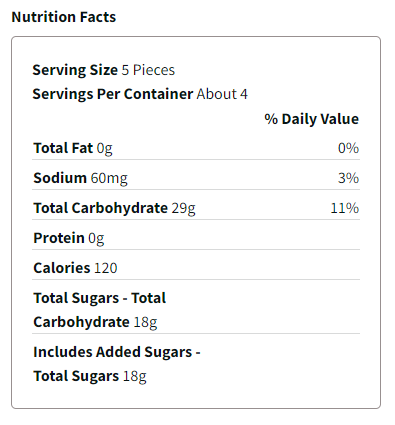
Task: Click the About 4 servings value
Action: coord(222,94)
